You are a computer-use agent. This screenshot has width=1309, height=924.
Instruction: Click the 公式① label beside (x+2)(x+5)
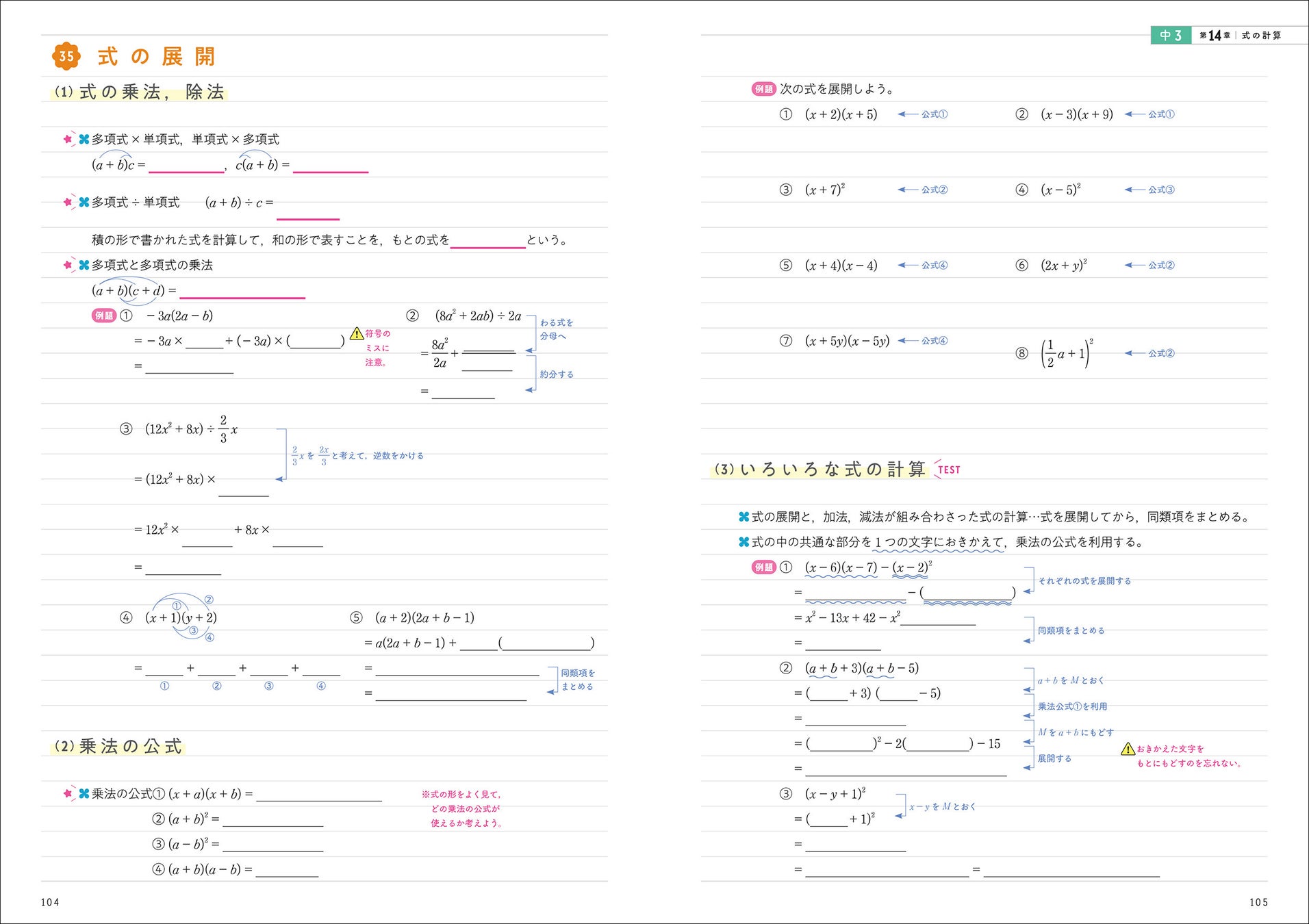pyautogui.click(x=934, y=114)
